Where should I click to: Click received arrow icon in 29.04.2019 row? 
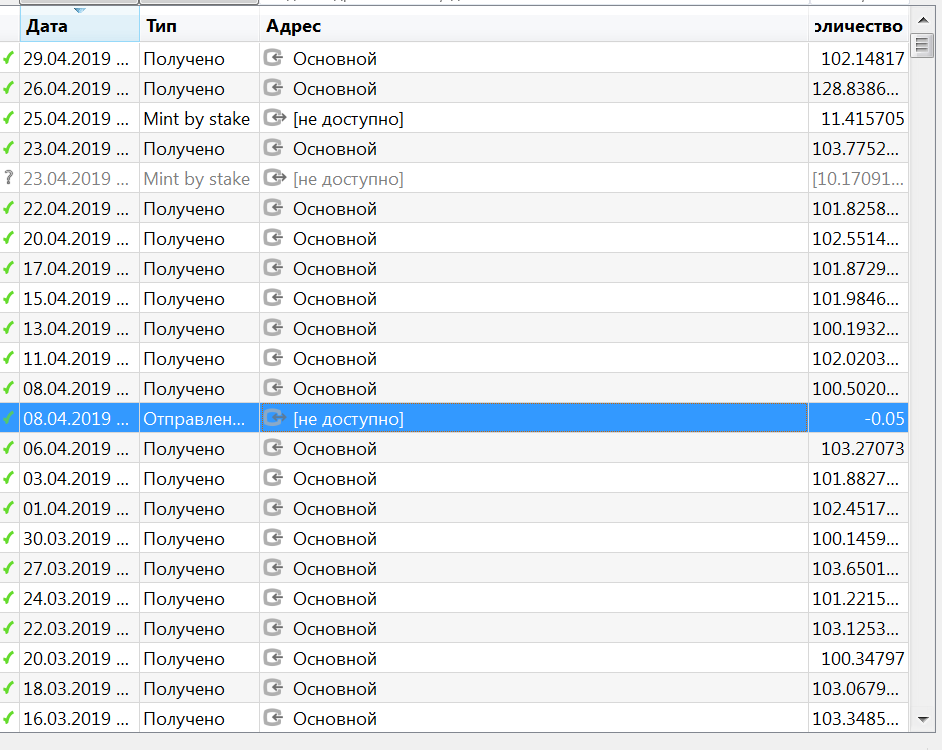273,58
